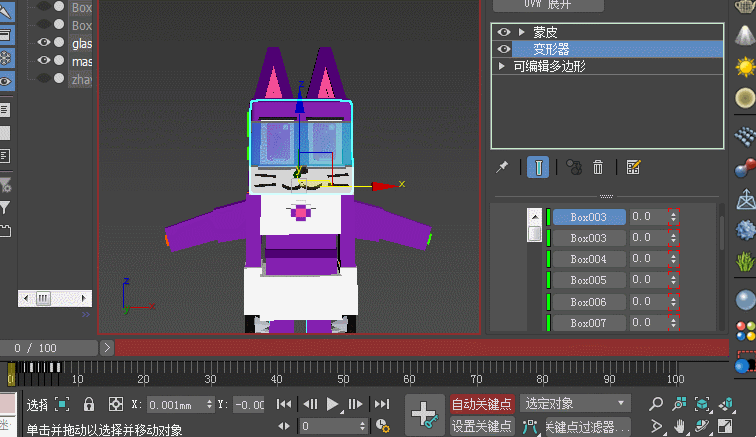Click the blue bumpy blob icon
This screenshot has height=437, width=756.
point(745,230)
